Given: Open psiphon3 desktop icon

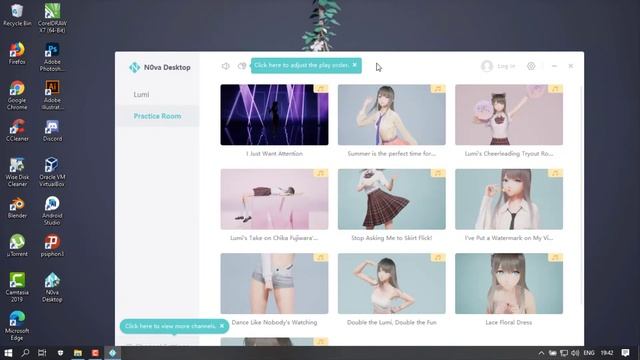Looking at the screenshot, I should (52, 245).
